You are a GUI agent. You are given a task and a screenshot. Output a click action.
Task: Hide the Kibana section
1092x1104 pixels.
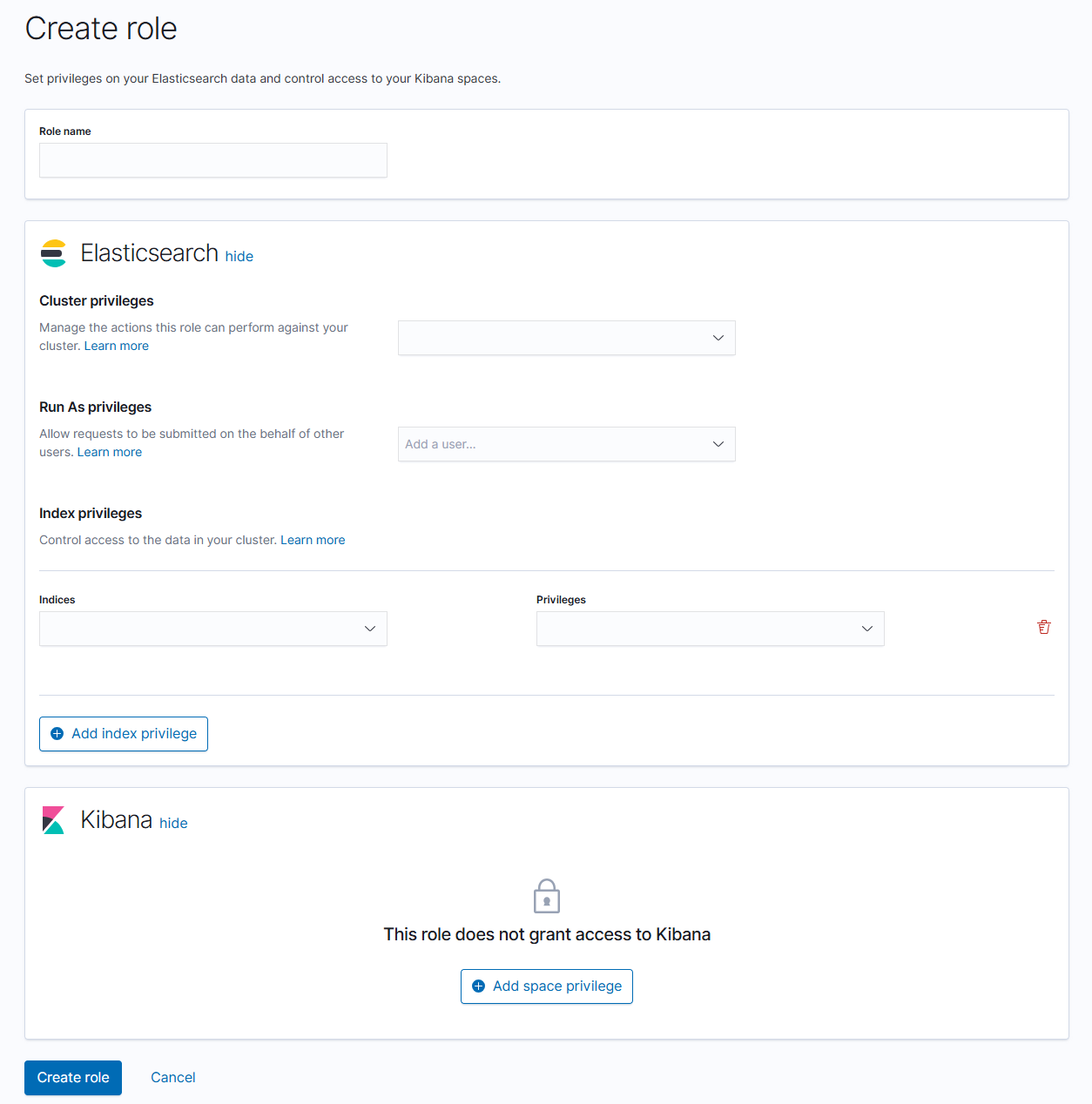(x=173, y=823)
